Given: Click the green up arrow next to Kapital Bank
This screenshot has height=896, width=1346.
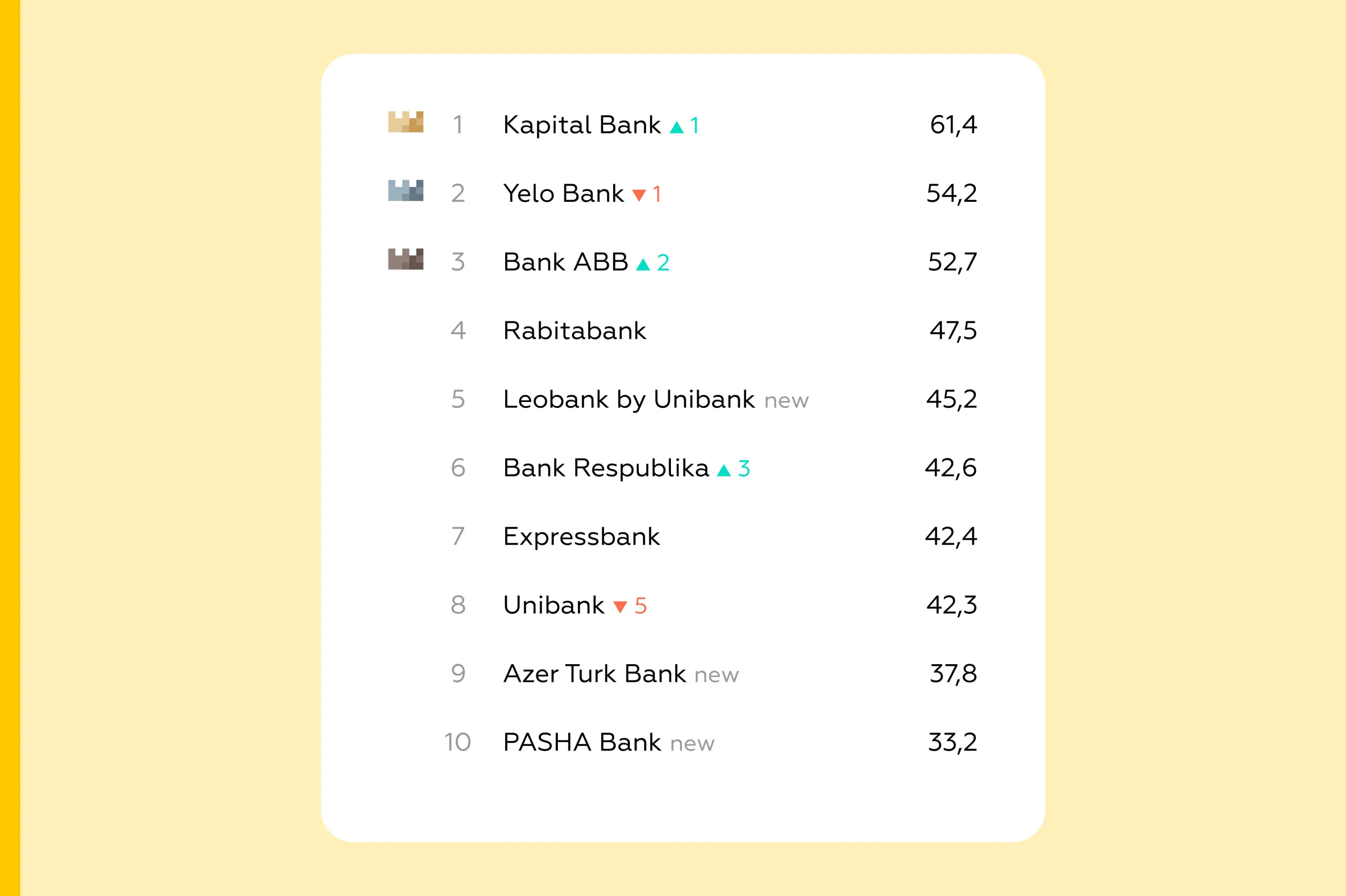Looking at the screenshot, I should click(676, 127).
